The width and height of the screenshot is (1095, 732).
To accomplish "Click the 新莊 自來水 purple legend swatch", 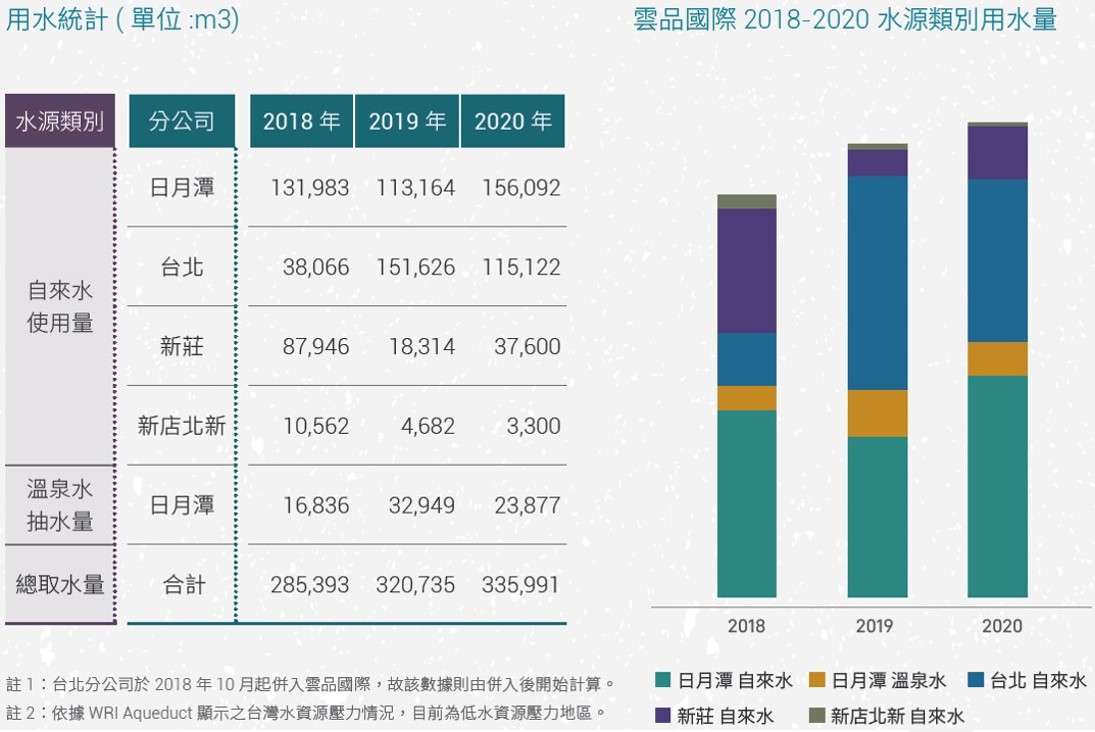I will click(x=663, y=715).
